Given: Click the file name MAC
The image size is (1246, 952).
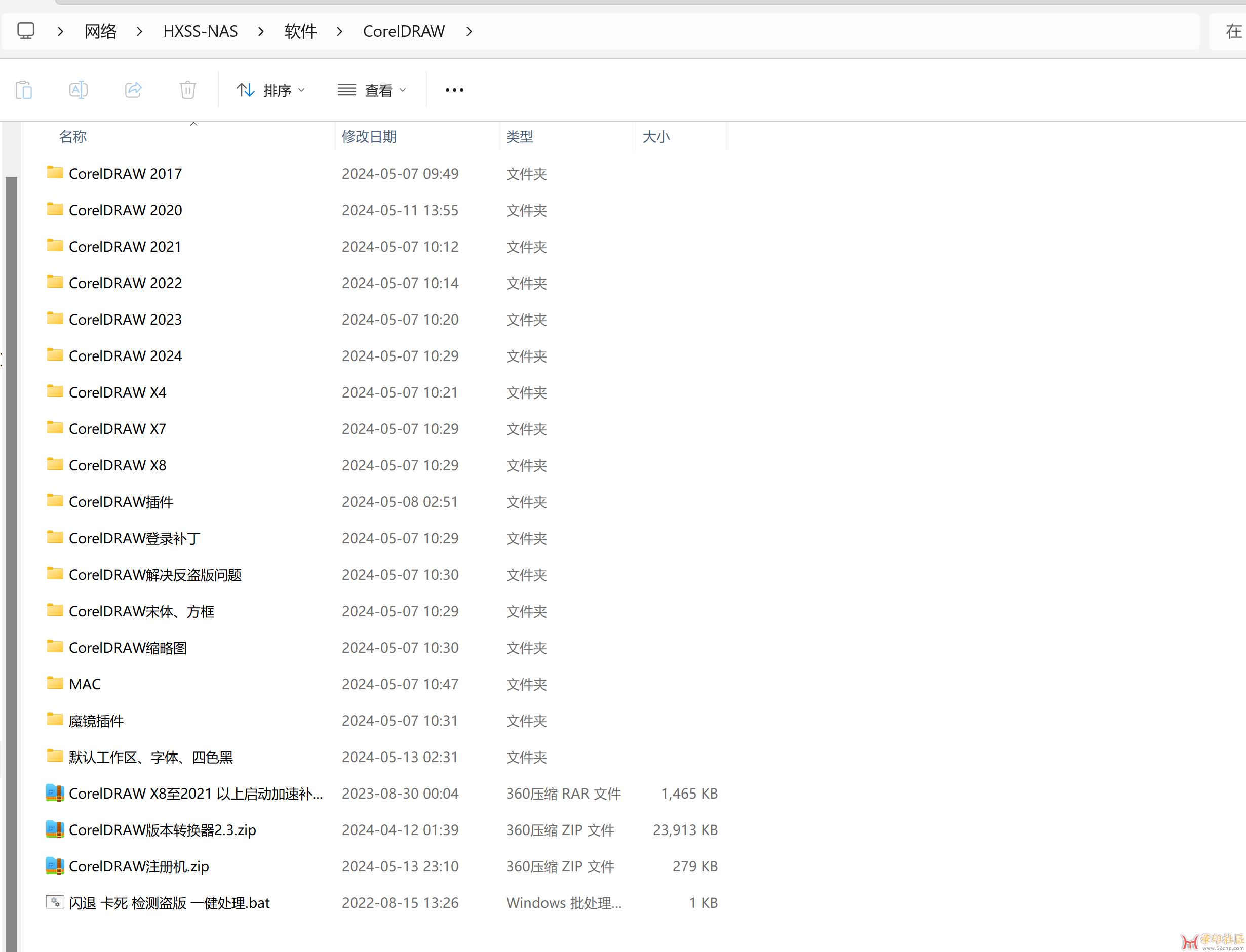Looking at the screenshot, I should tap(85, 685).
